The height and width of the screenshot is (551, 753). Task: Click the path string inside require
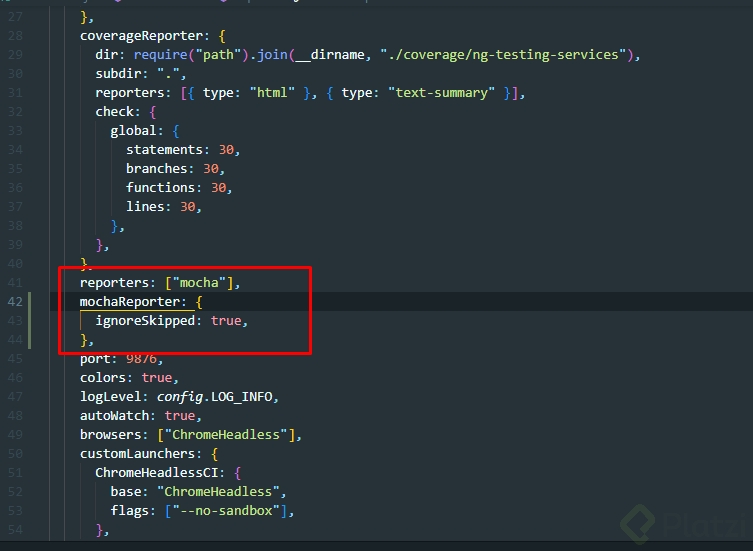[x=218, y=55]
